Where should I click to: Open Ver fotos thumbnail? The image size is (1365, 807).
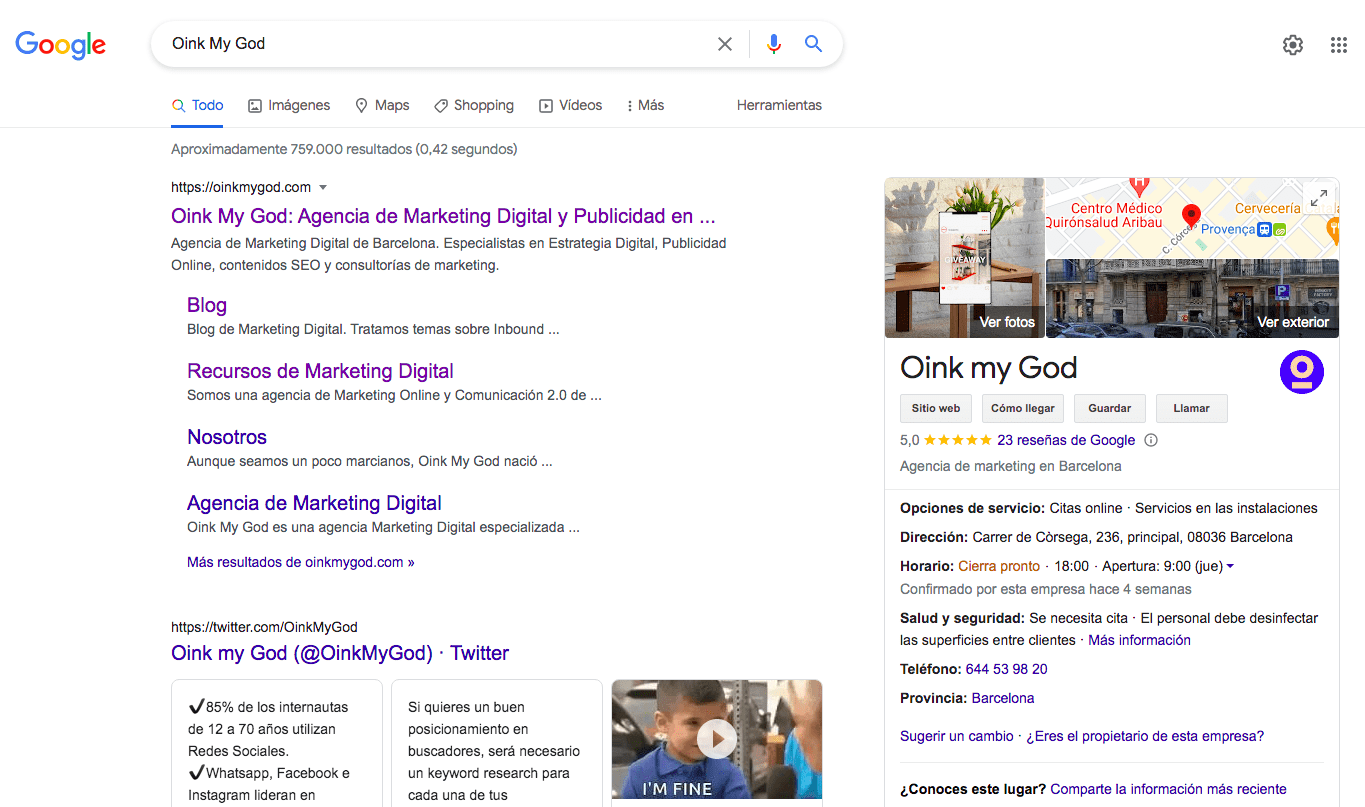(964, 258)
